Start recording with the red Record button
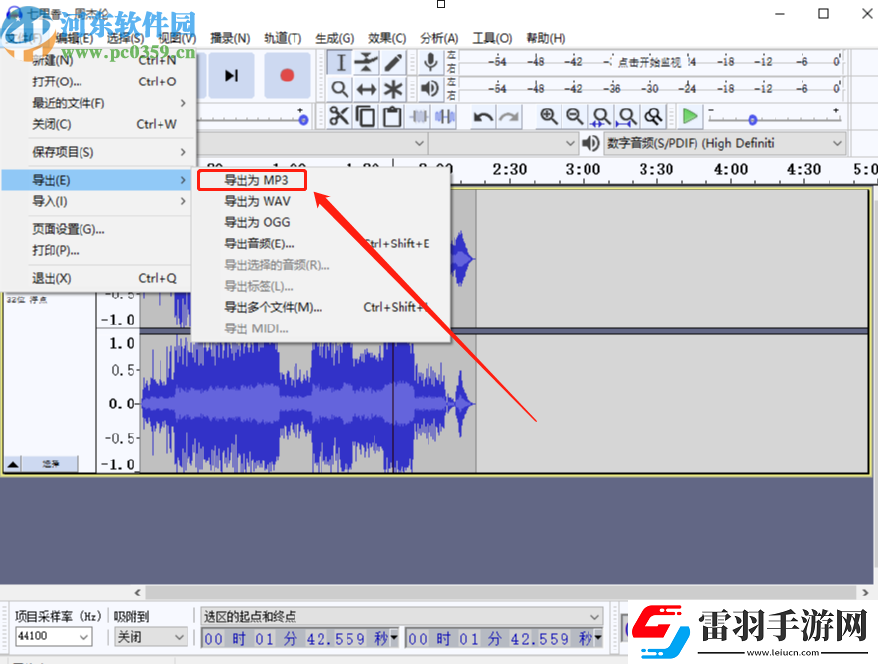Viewport: 878px width, 664px height. [x=287, y=76]
